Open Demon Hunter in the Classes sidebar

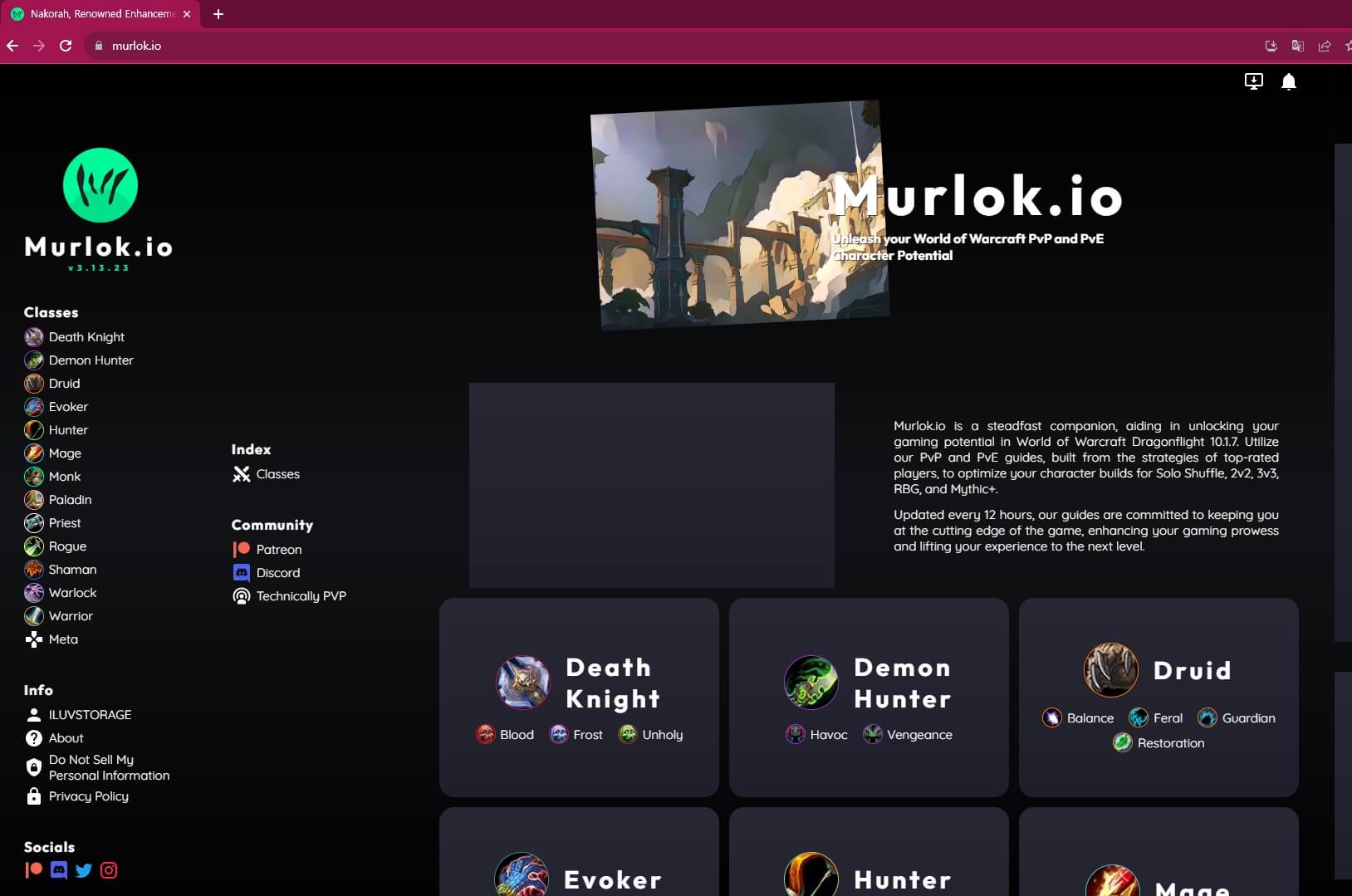click(x=79, y=360)
